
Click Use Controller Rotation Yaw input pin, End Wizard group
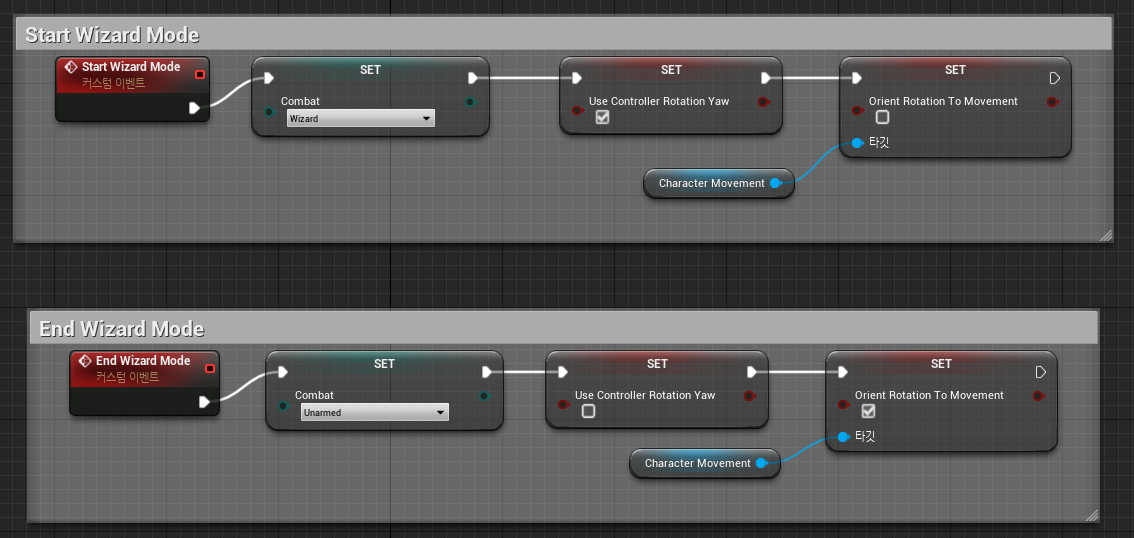coord(563,404)
